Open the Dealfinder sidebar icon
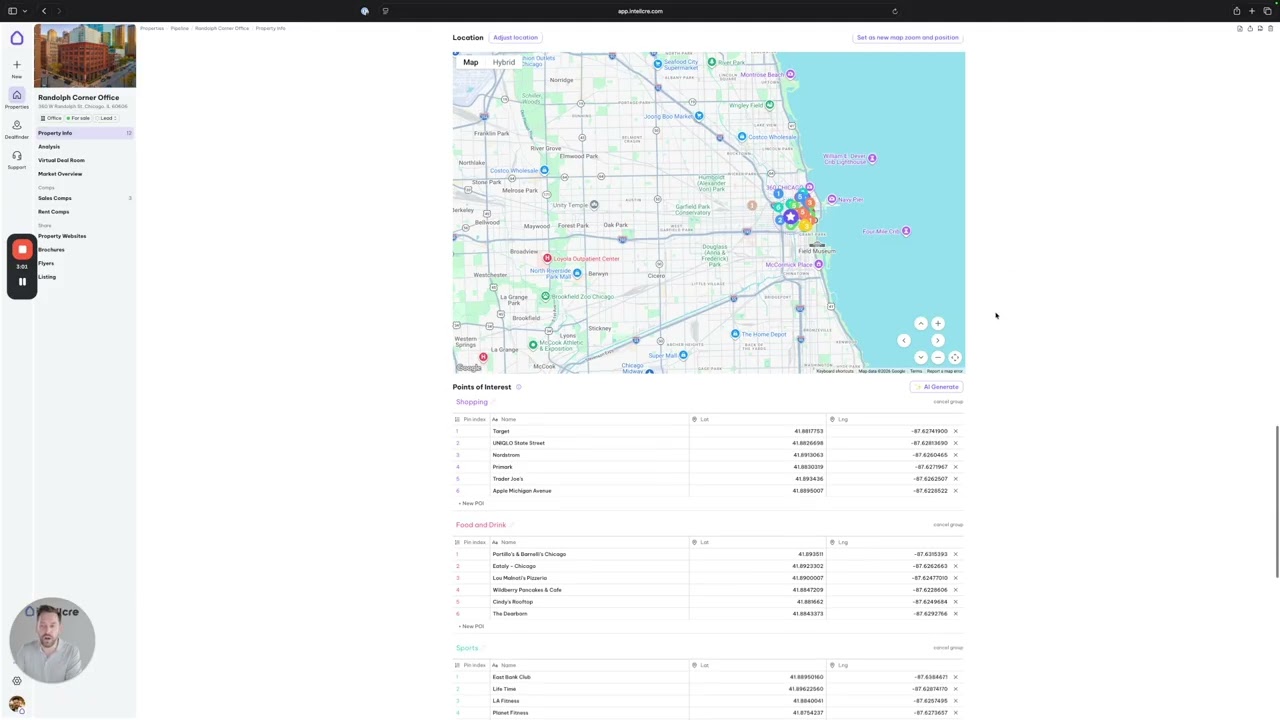This screenshot has width=1280, height=720. [x=17, y=126]
